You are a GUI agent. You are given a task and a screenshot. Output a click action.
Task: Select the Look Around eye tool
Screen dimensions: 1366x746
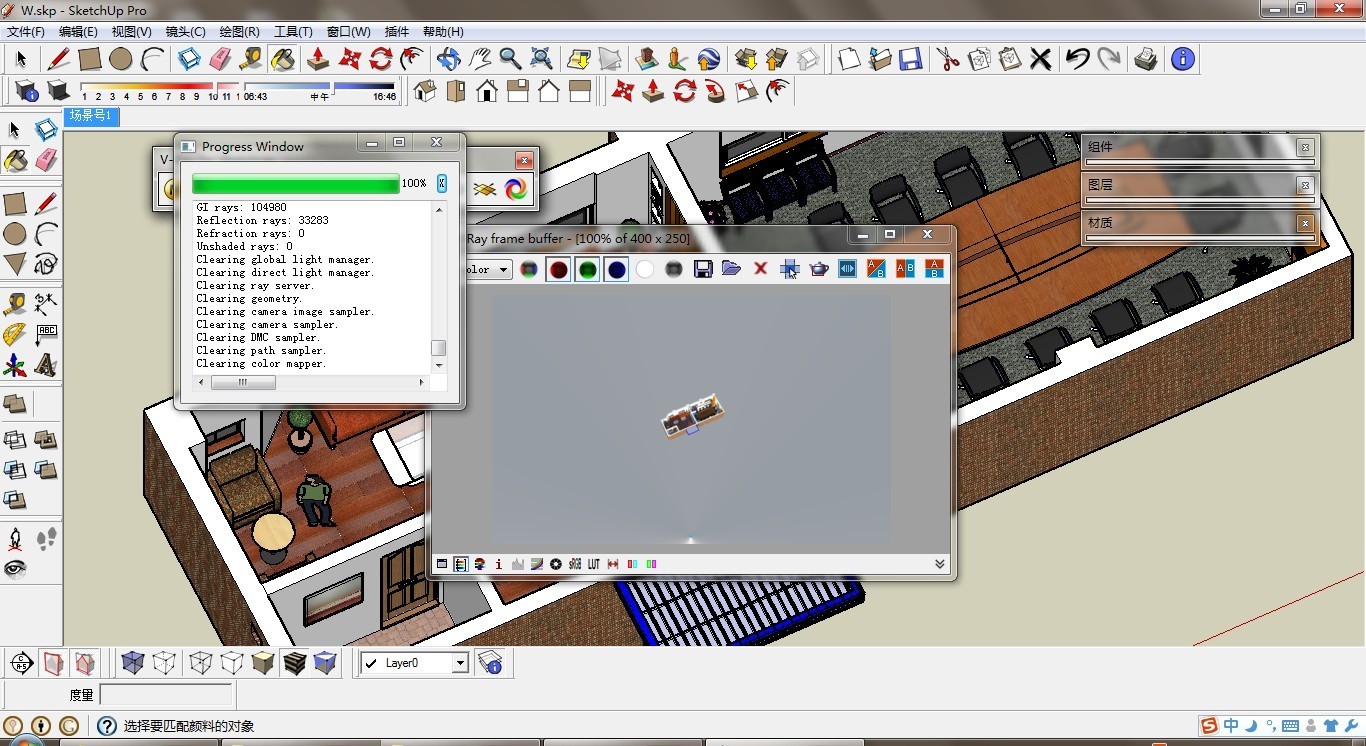pos(15,569)
